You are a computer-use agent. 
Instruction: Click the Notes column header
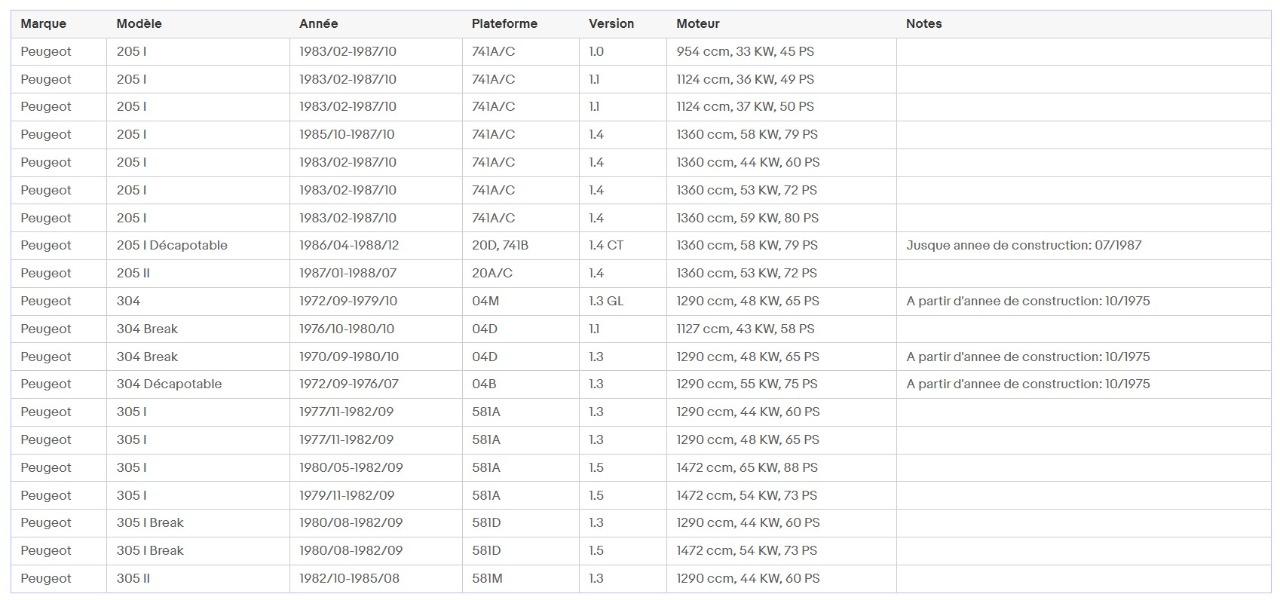(923, 24)
